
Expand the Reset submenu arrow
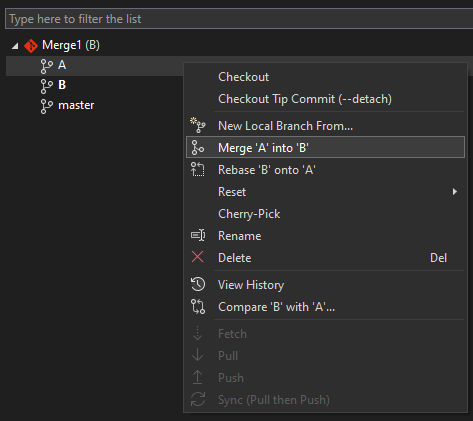pos(455,192)
